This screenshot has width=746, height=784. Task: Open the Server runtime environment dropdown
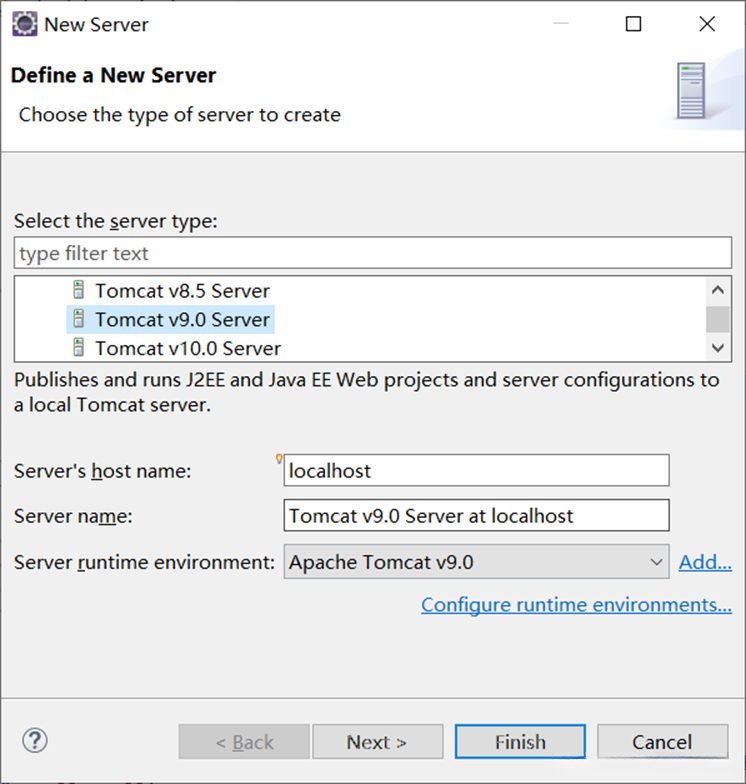click(476, 562)
